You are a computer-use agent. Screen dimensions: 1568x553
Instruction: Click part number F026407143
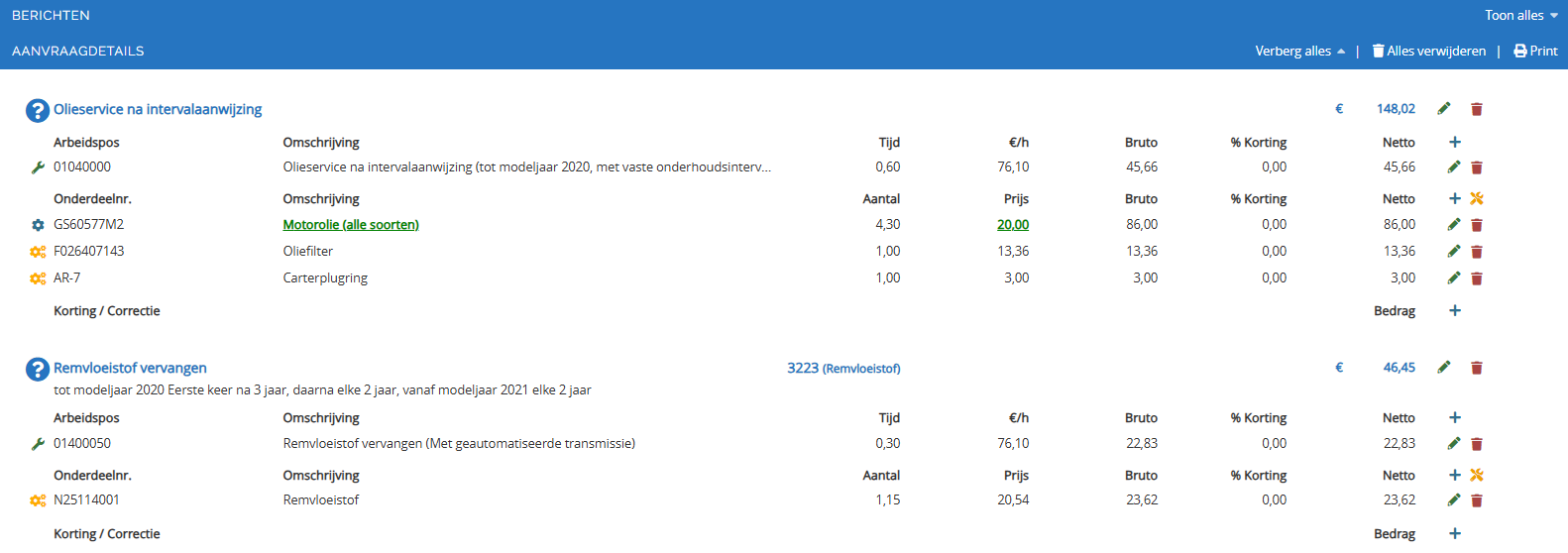(x=89, y=252)
